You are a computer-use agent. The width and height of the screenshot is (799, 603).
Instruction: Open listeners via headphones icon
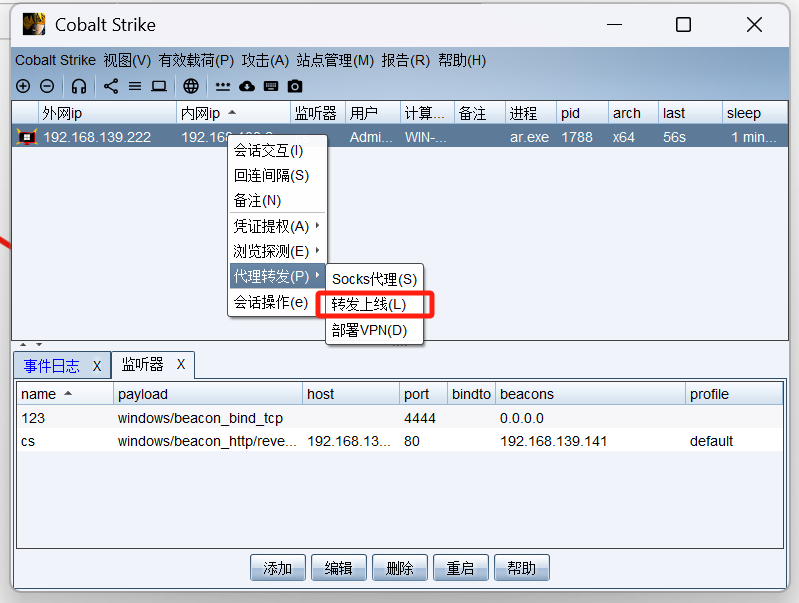(x=79, y=86)
